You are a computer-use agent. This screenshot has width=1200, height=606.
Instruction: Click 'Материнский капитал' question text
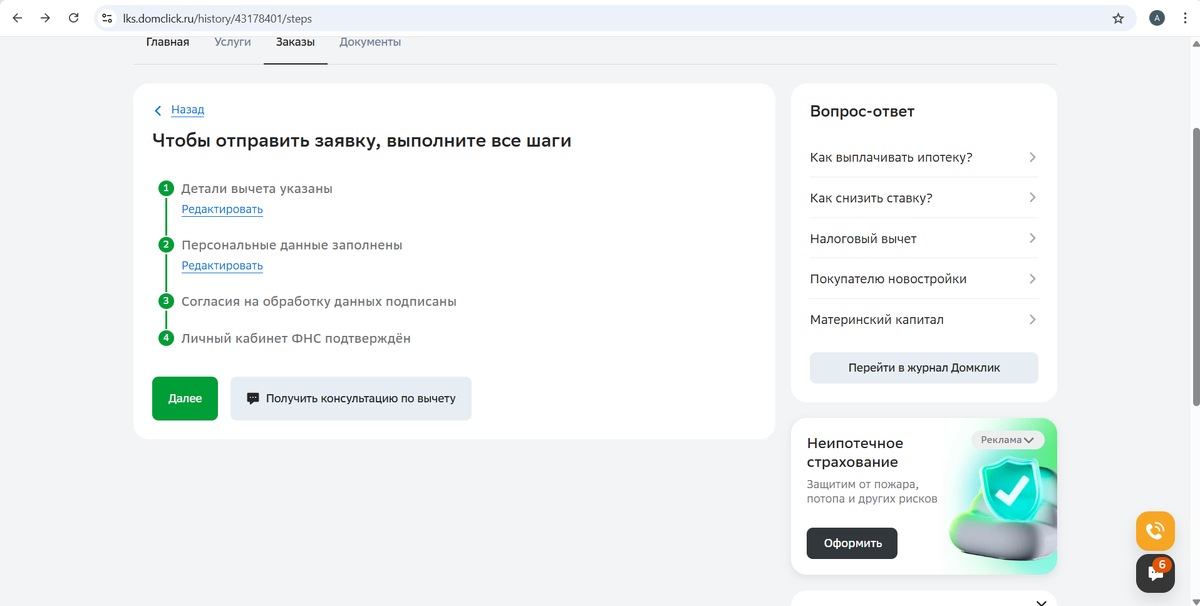coord(877,320)
